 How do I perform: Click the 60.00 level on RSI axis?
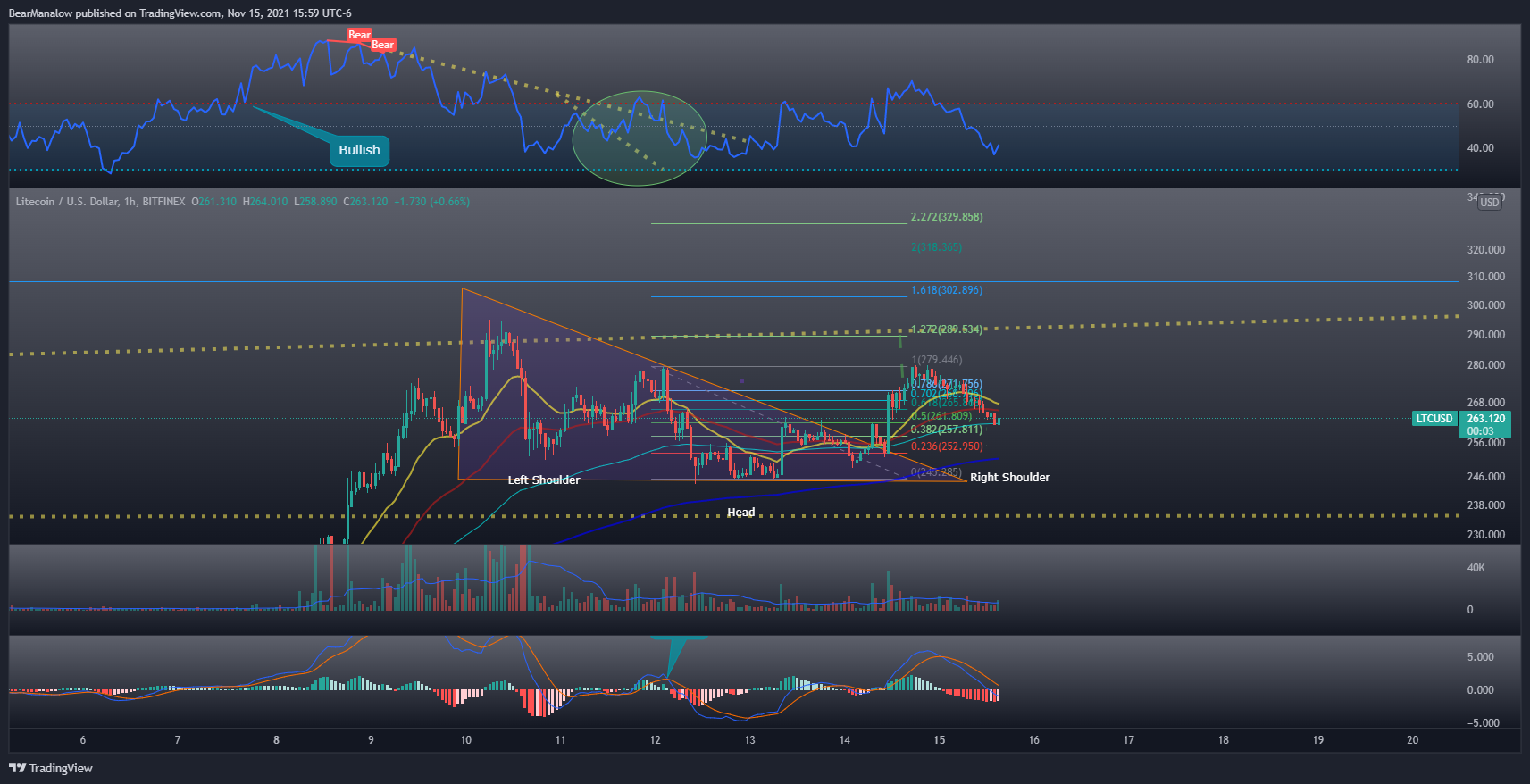1480,104
